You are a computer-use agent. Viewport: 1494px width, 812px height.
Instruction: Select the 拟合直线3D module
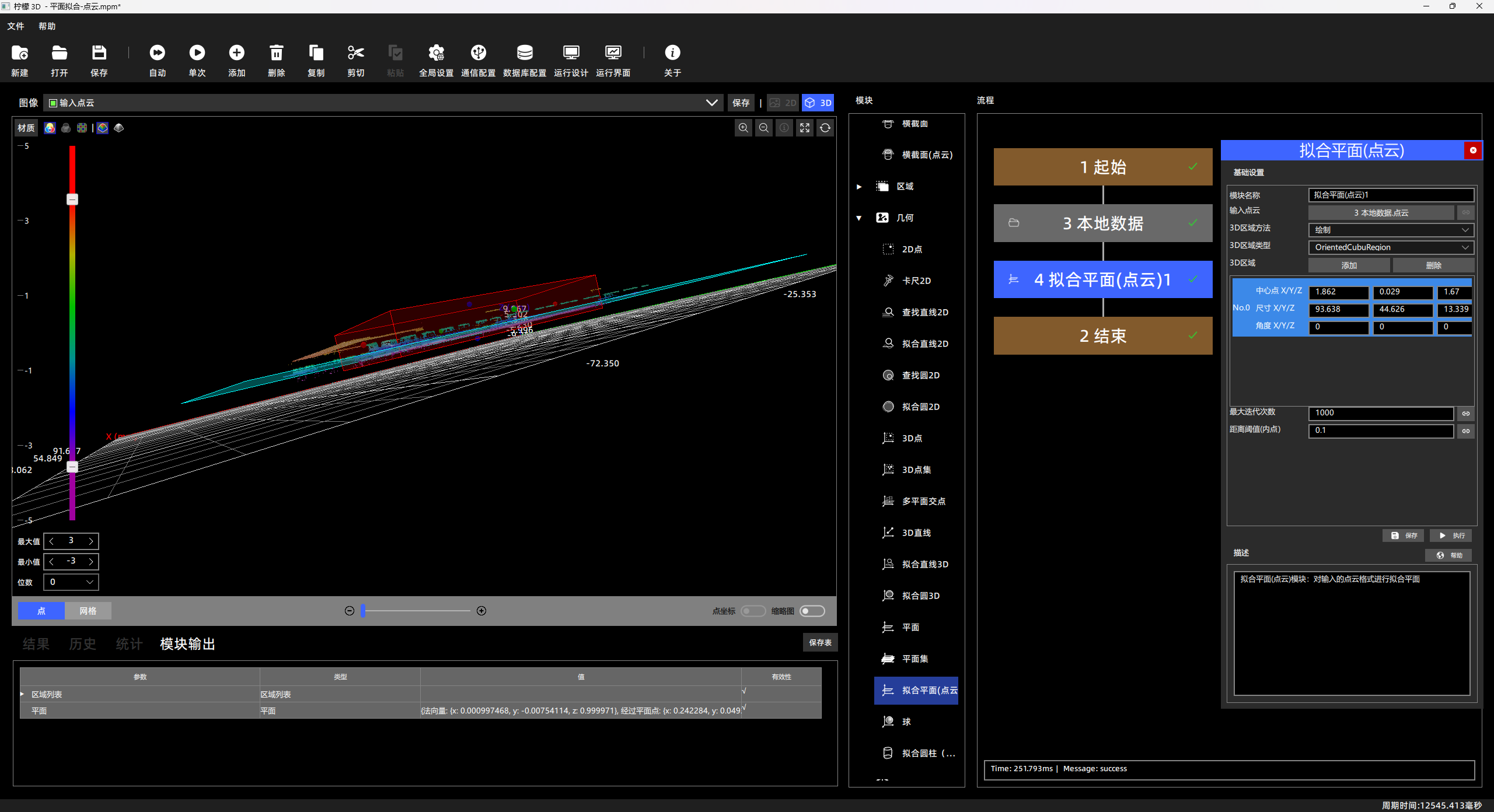916,564
